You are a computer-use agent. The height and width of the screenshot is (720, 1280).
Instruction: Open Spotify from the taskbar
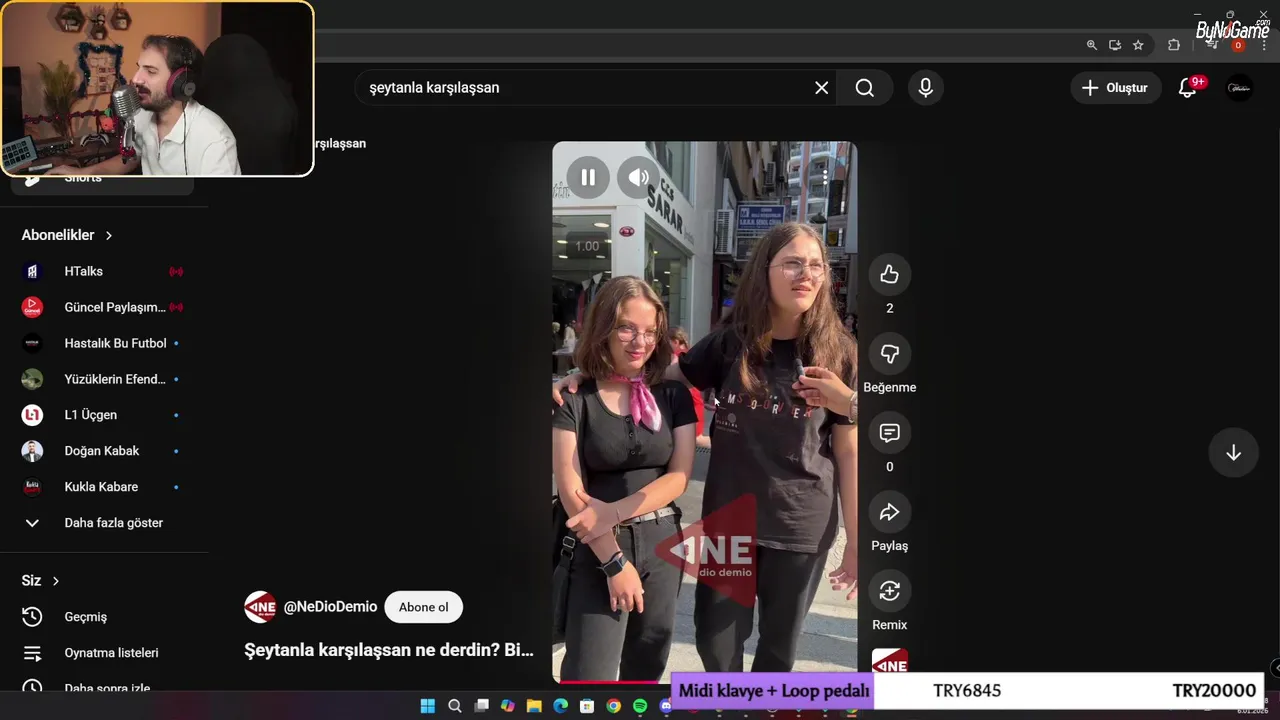(x=640, y=706)
